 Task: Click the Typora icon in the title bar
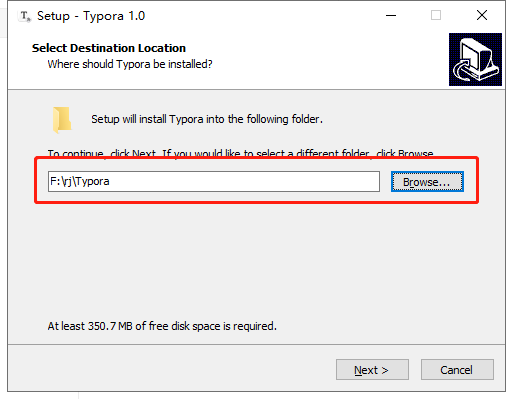click(25, 16)
